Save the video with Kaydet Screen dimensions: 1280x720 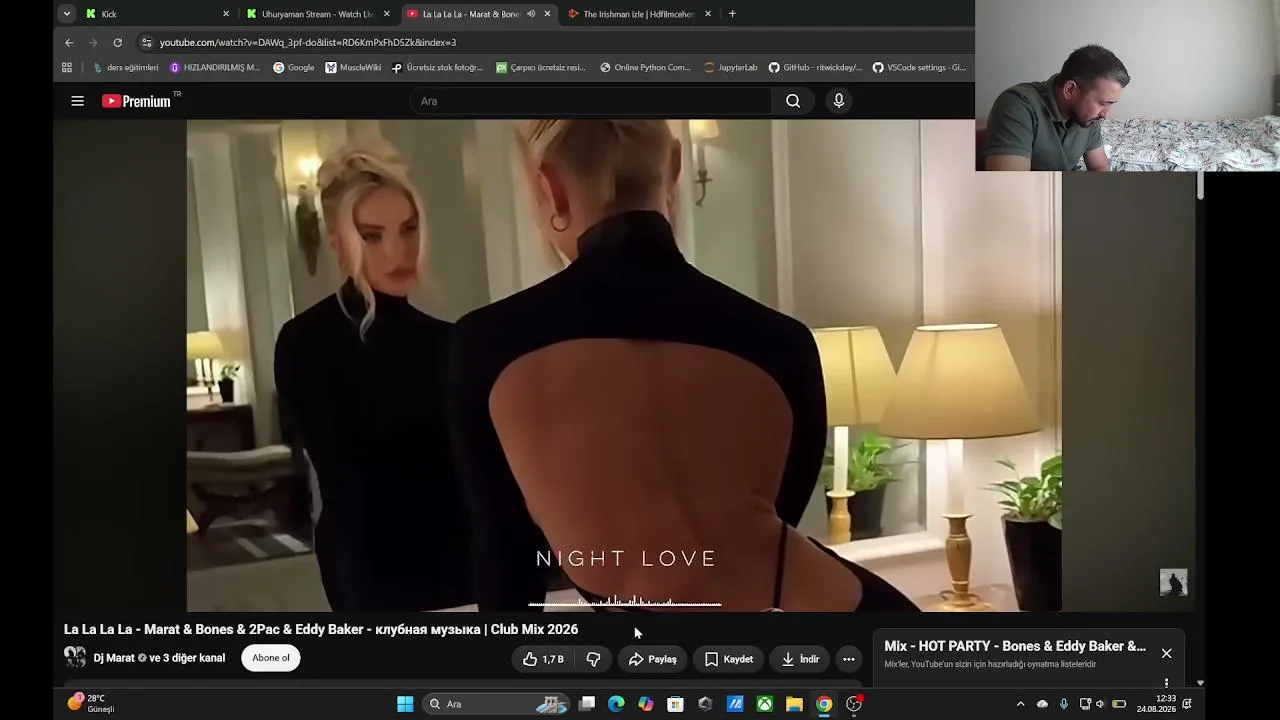[729, 659]
